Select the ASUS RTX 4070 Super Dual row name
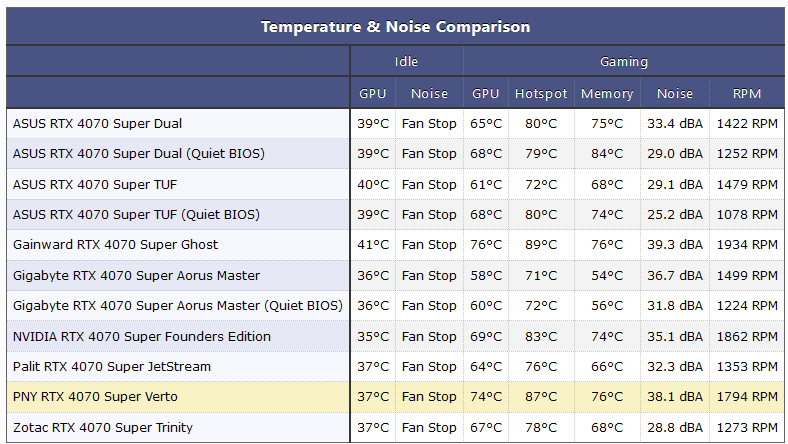 tap(97, 124)
